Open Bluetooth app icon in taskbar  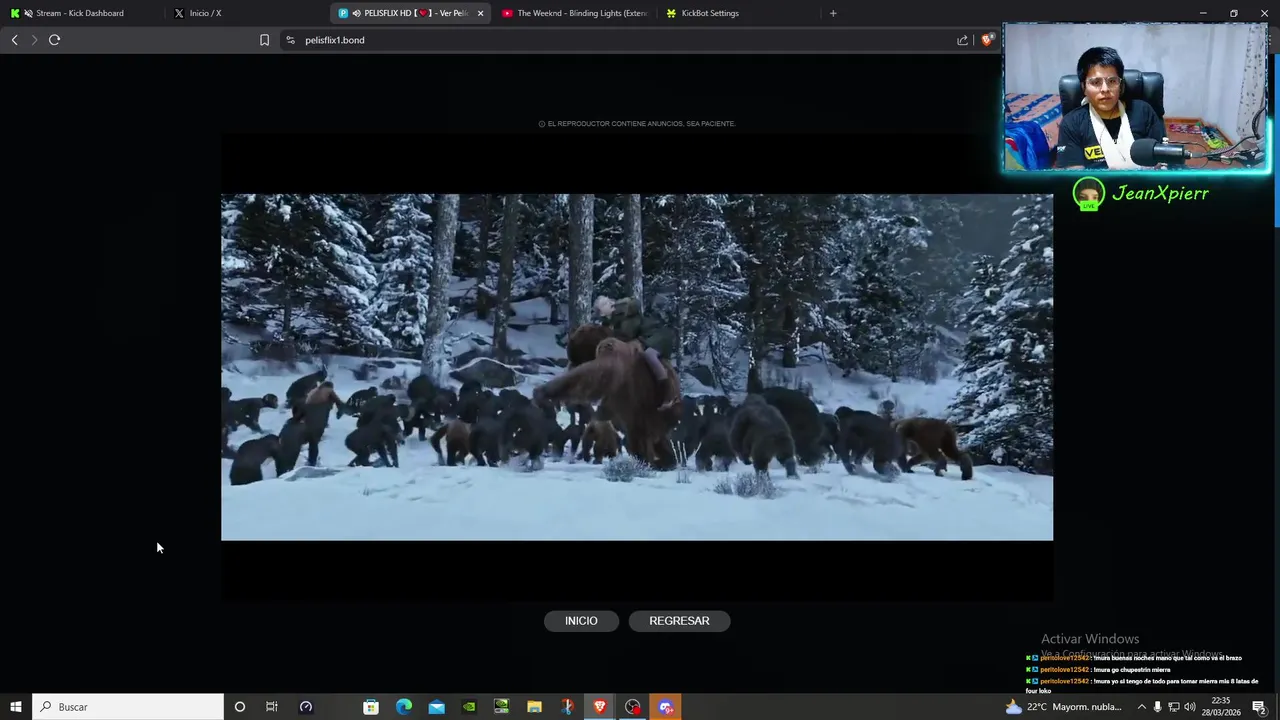[567, 707]
